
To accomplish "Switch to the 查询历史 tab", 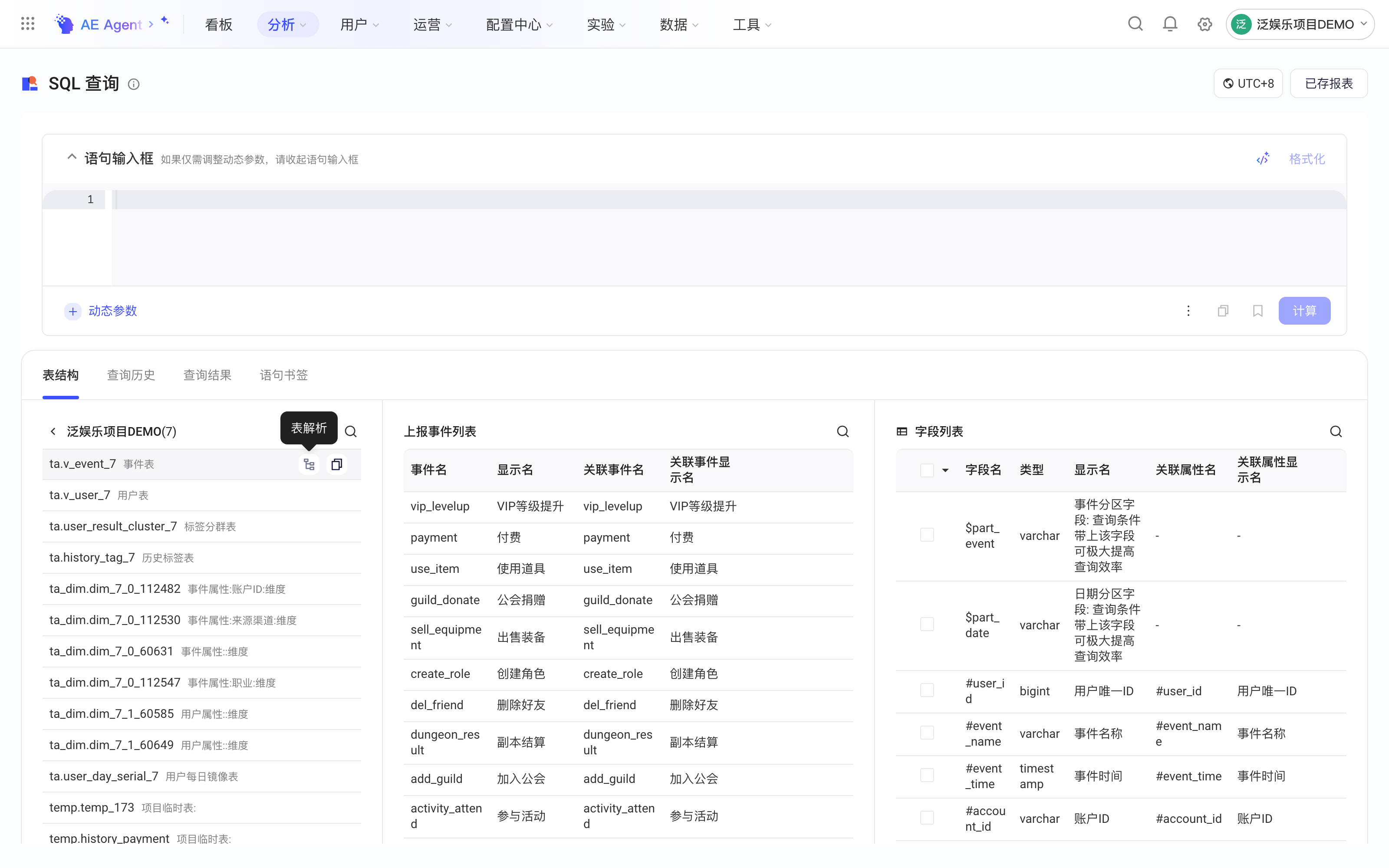I will point(131,375).
